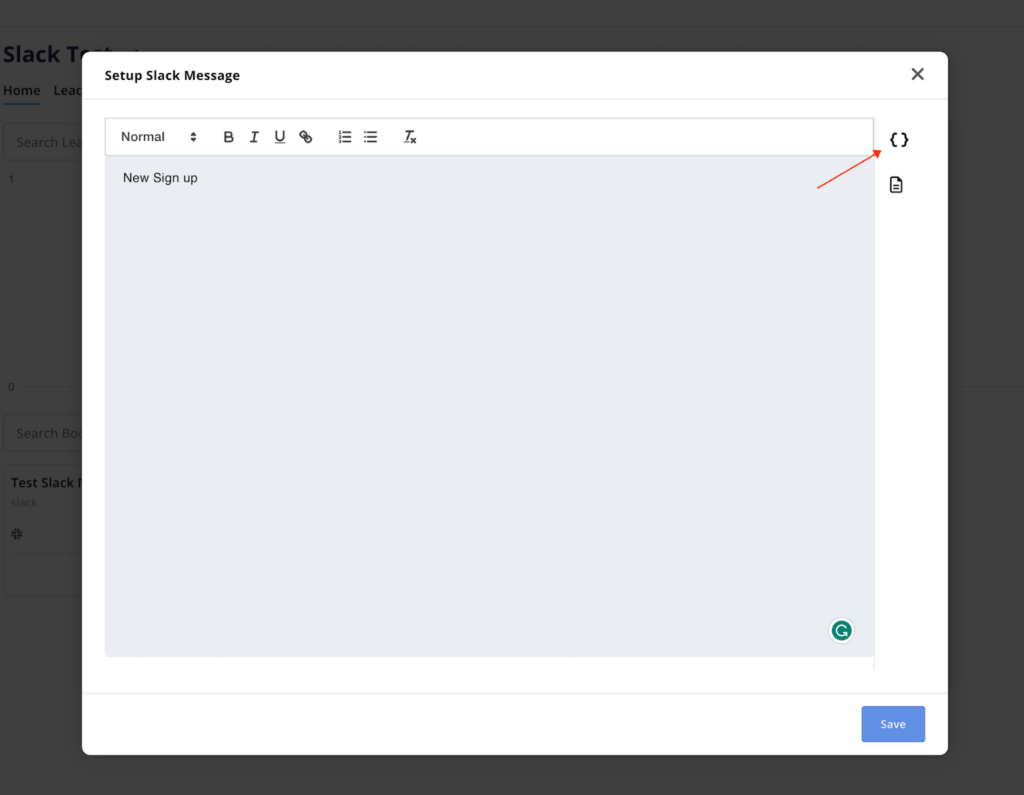Click into the message editor text area
This screenshot has width=1024, height=795.
pos(489,406)
